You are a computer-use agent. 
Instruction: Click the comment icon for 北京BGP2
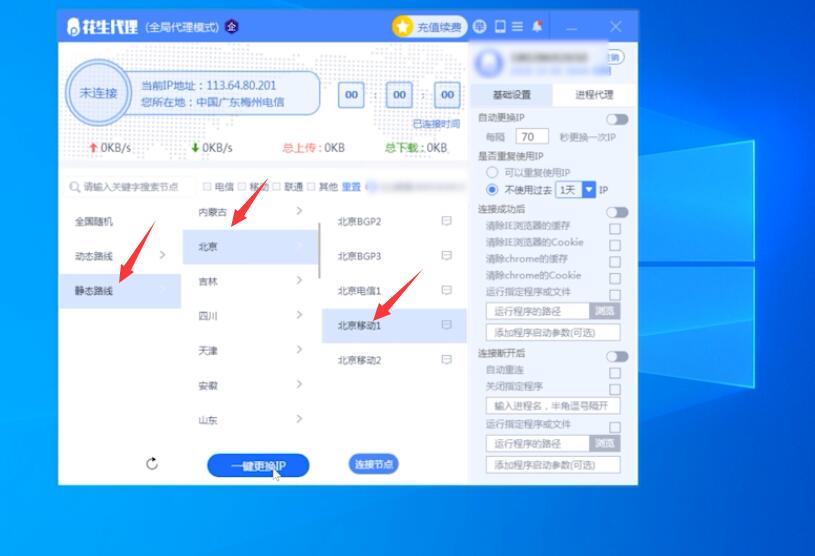click(x=446, y=221)
